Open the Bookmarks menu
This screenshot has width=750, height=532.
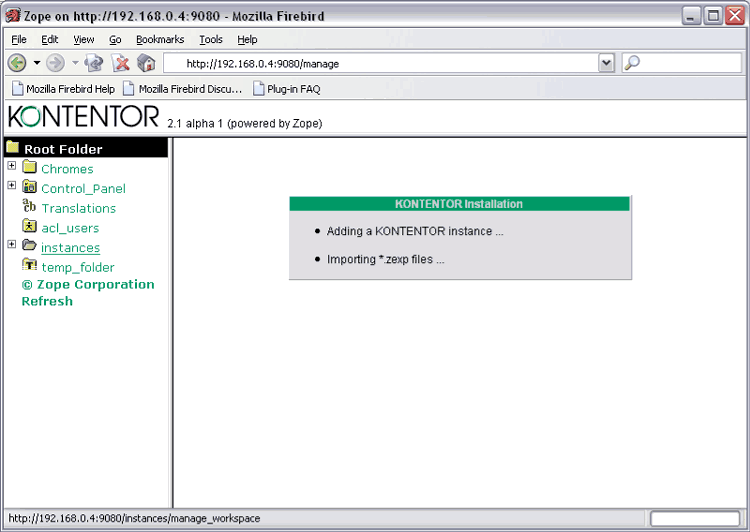[160, 40]
